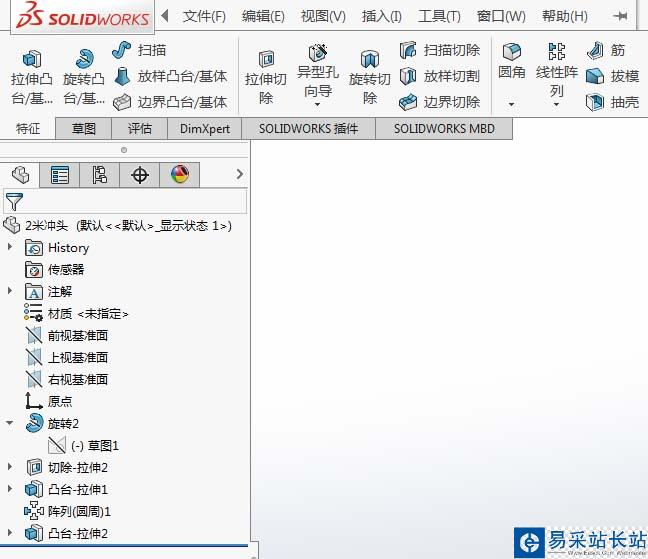Select the 右视基准面 plane
This screenshot has width=648, height=559.
click(x=67, y=379)
